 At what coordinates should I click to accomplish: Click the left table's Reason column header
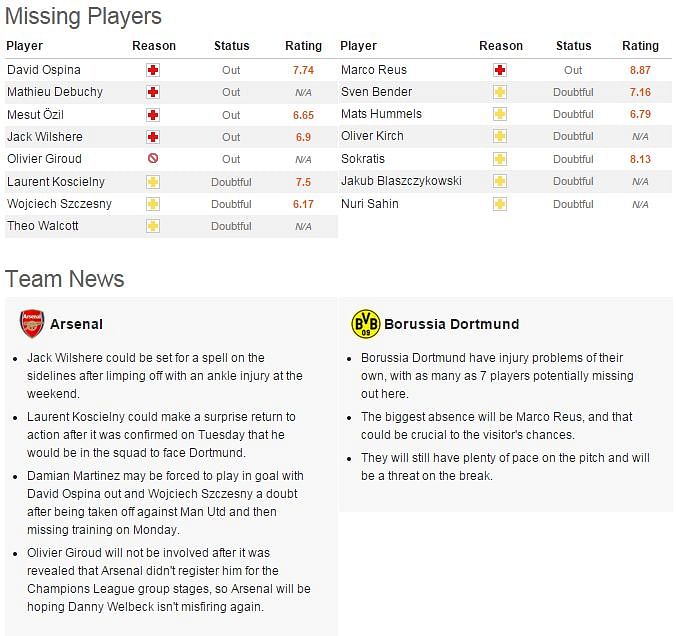pyautogui.click(x=154, y=46)
